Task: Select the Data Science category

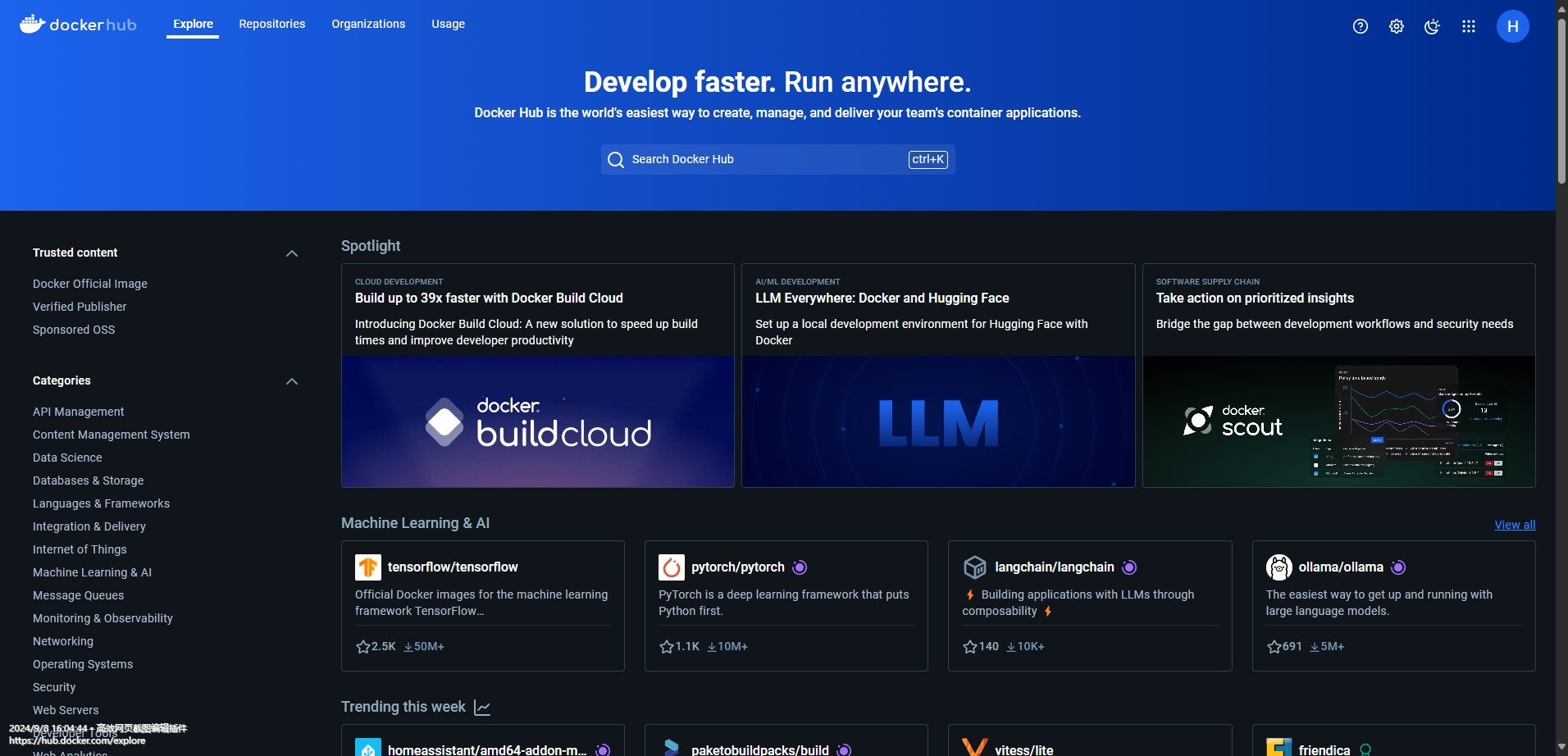Action: [x=67, y=458]
